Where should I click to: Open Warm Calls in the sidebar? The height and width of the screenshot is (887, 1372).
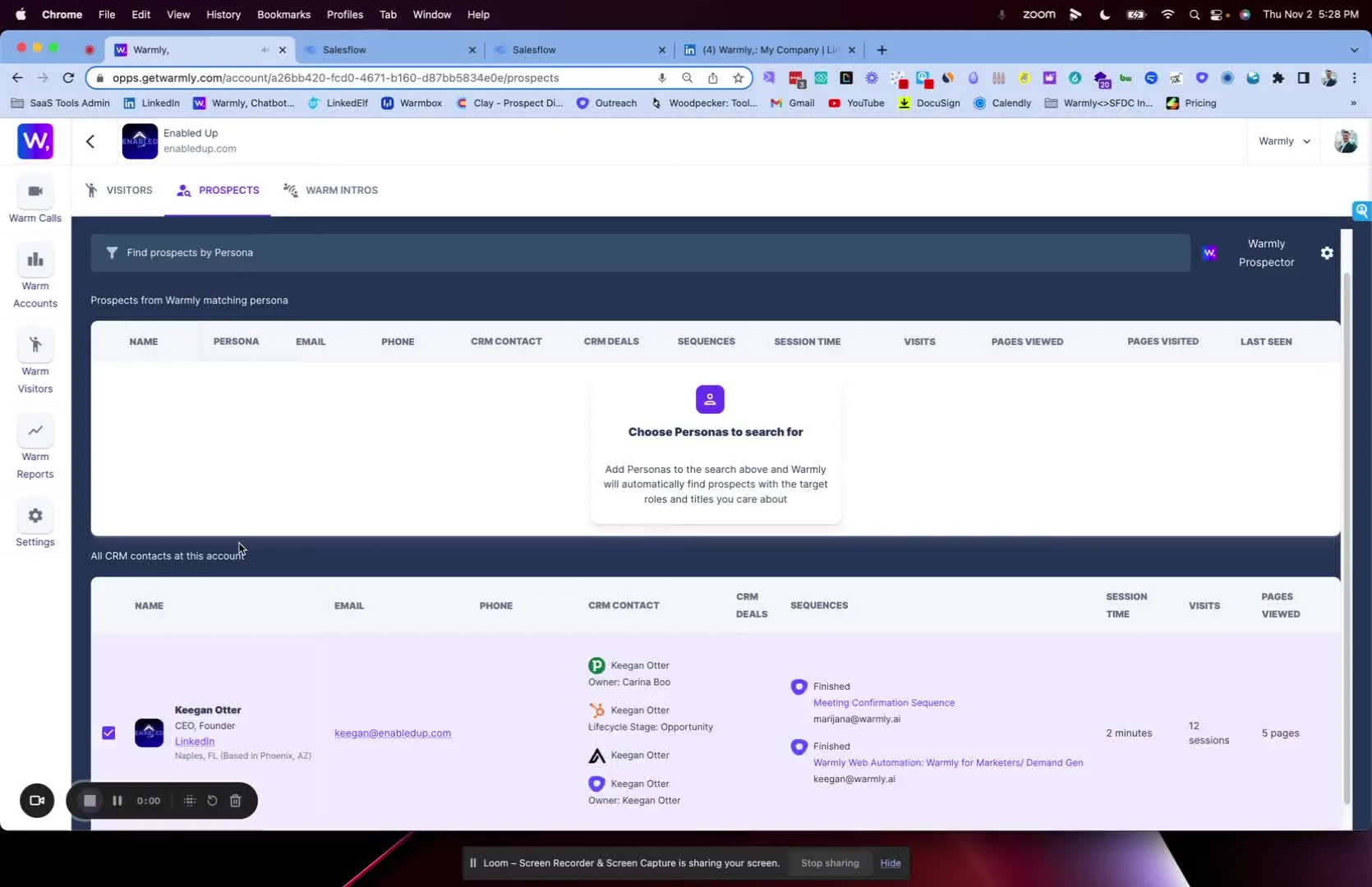click(x=35, y=200)
